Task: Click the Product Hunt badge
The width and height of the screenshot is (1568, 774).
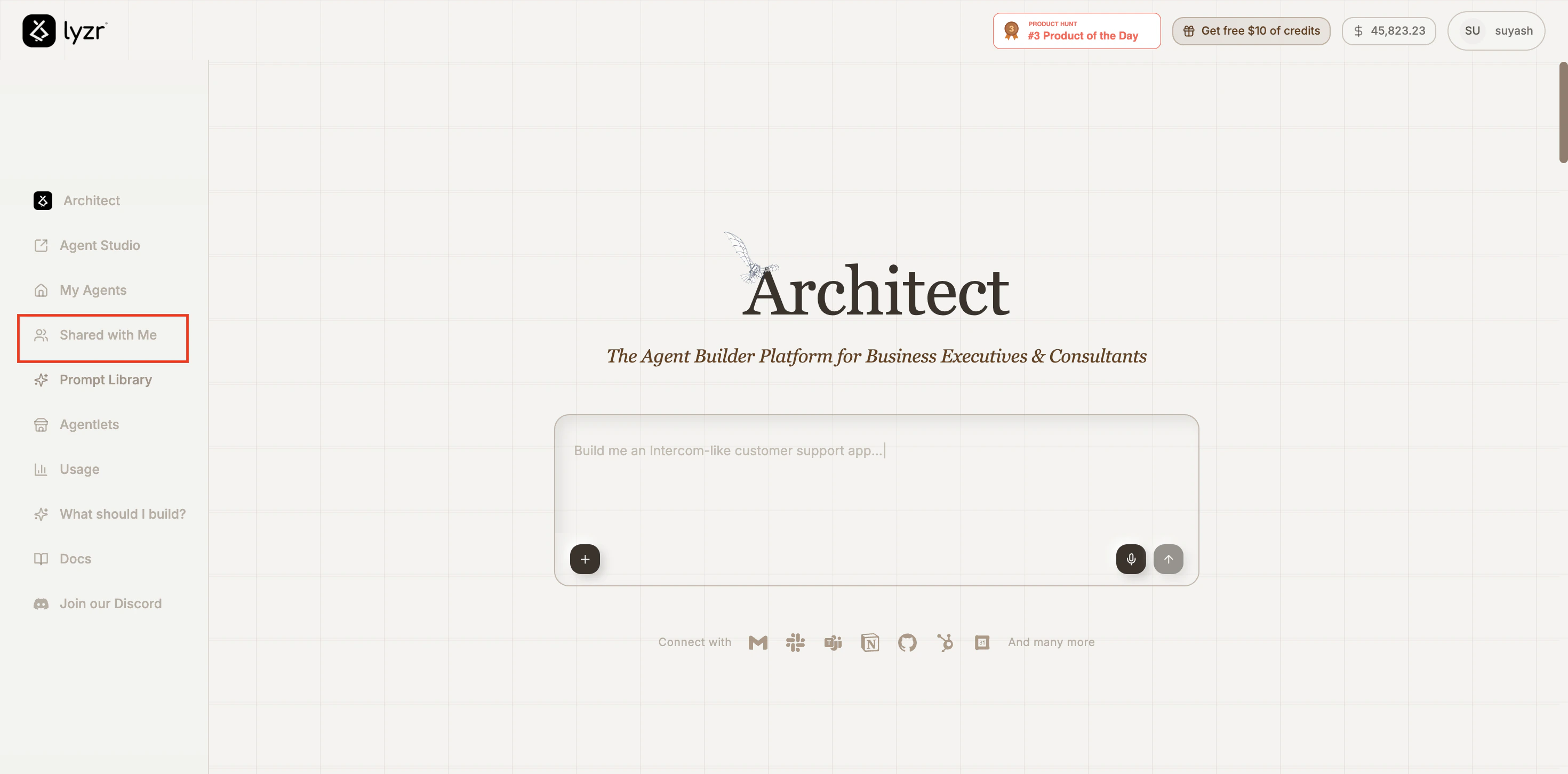Action: (x=1076, y=30)
